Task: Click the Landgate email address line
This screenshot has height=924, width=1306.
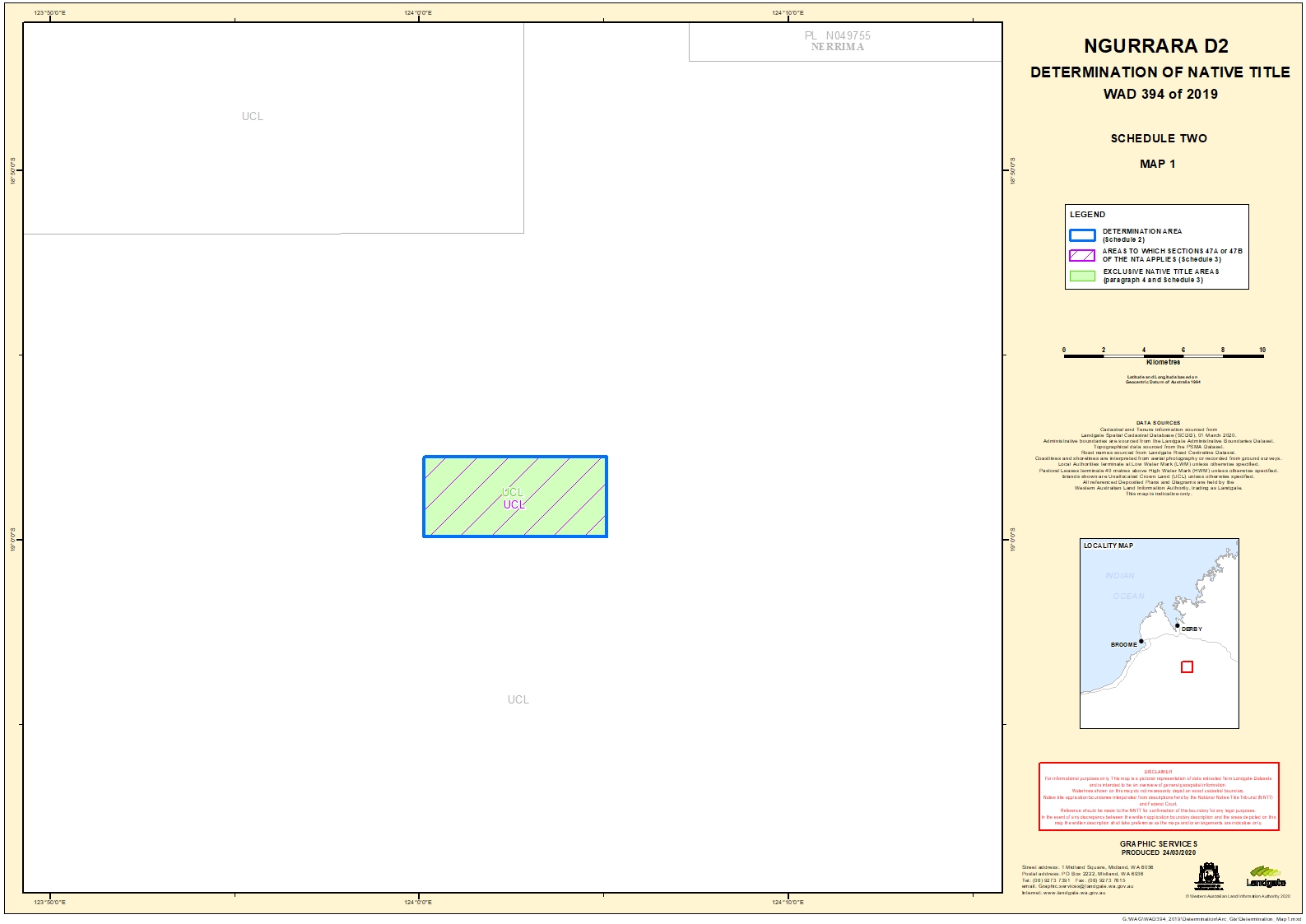Action: (1077, 886)
